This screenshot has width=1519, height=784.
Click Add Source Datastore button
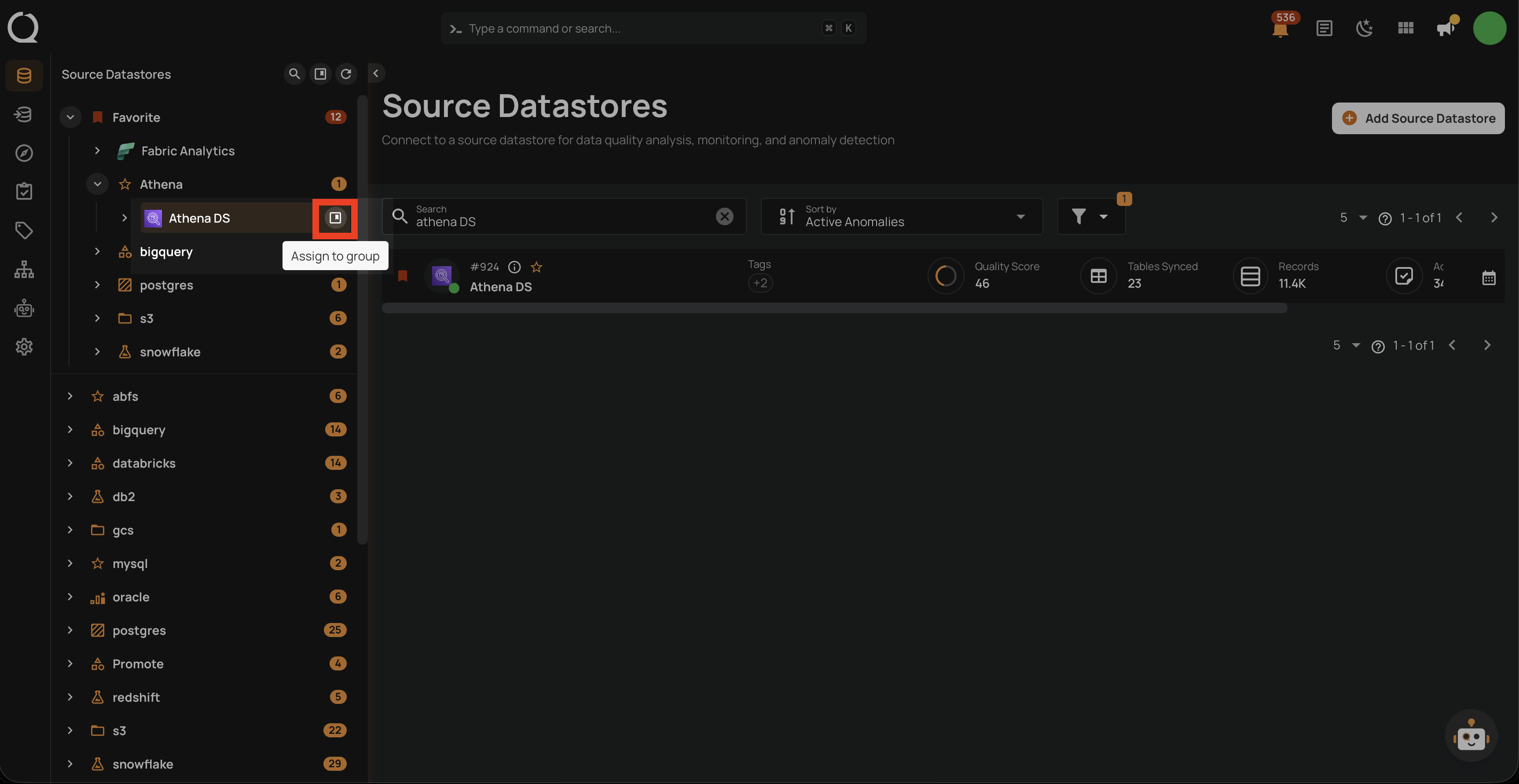click(1418, 118)
